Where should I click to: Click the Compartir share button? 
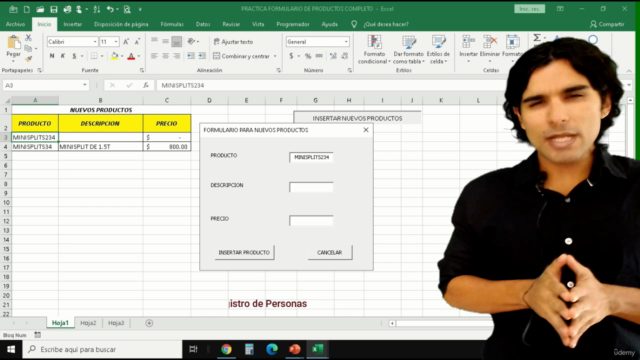(607, 24)
